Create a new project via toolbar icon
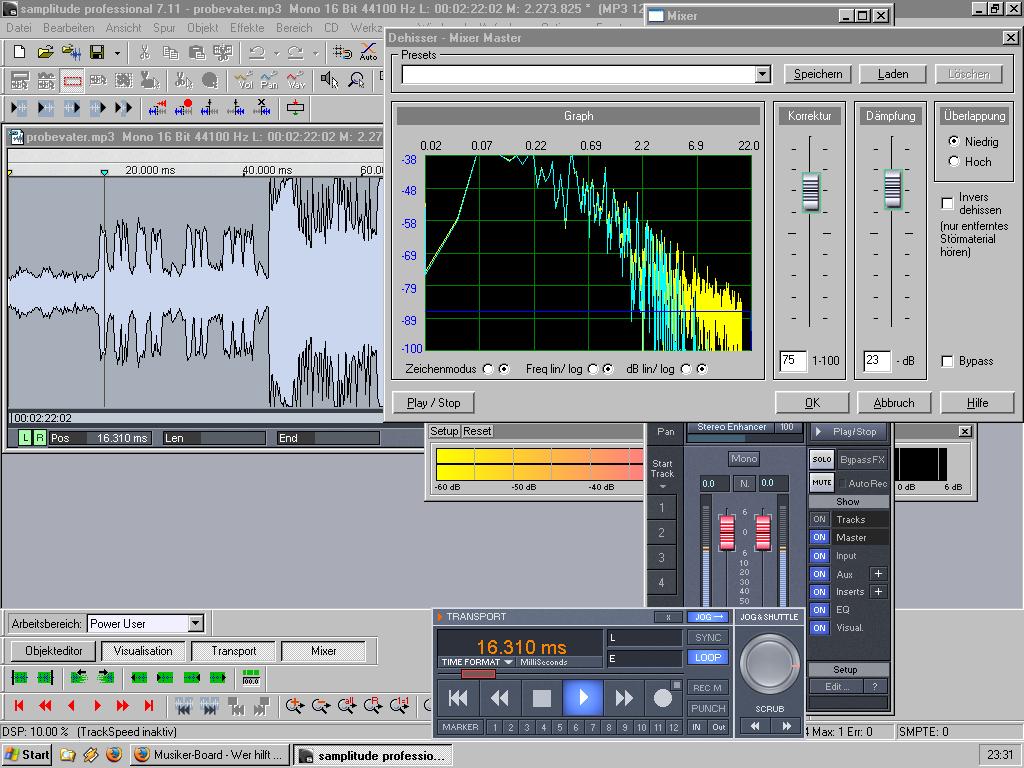 click(20, 52)
